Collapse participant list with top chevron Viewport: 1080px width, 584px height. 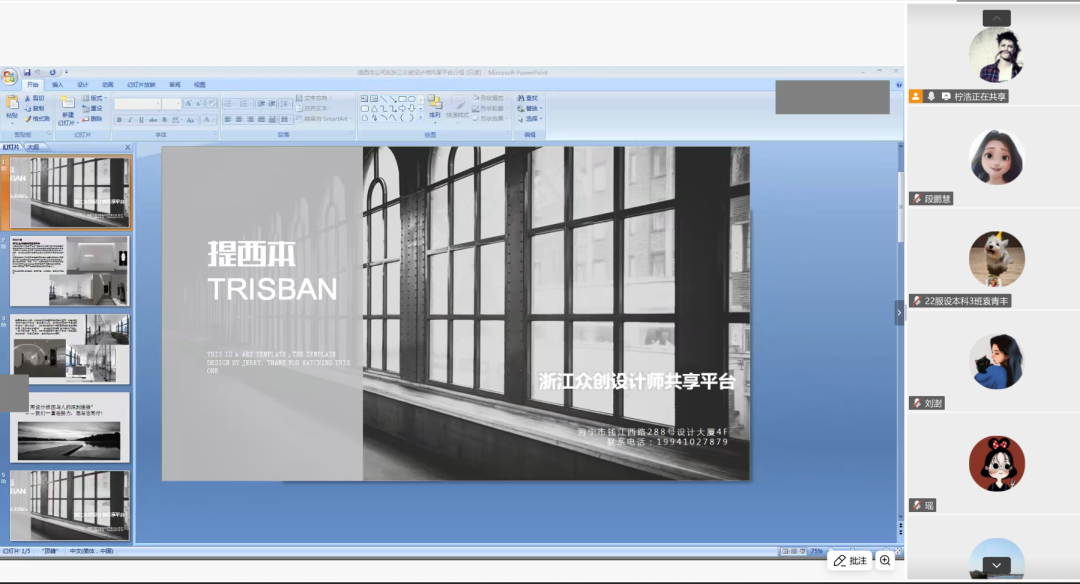(x=996, y=18)
